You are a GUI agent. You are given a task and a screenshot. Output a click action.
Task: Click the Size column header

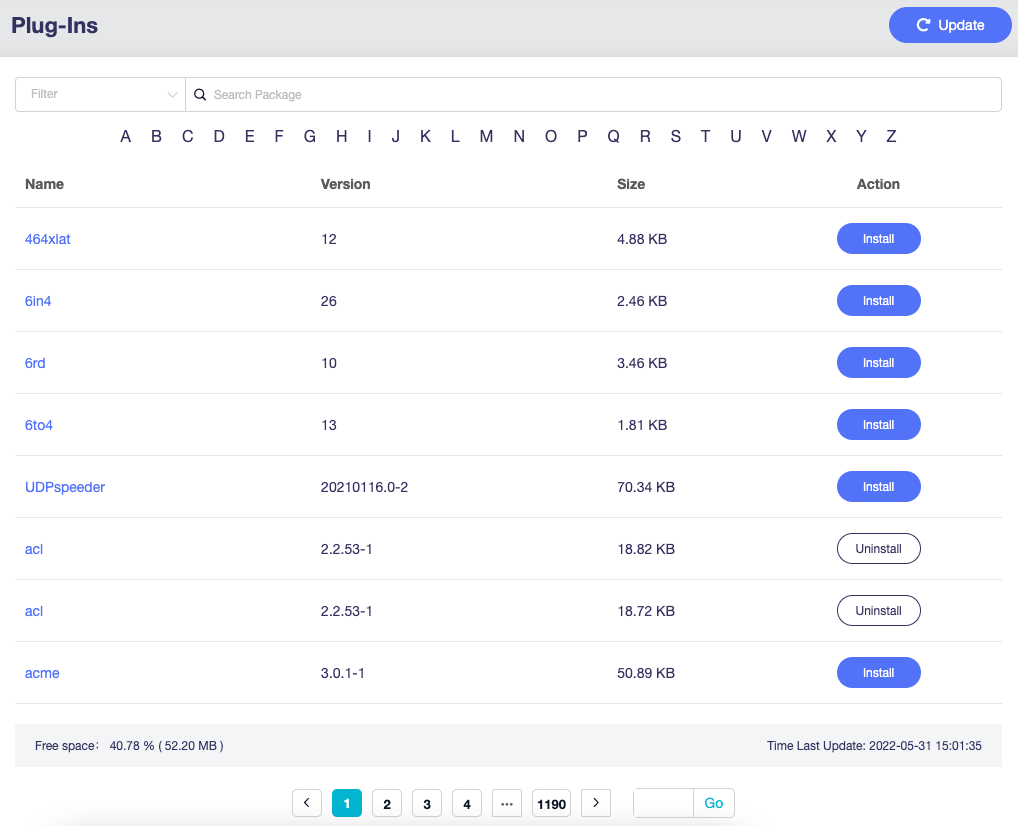pos(631,184)
